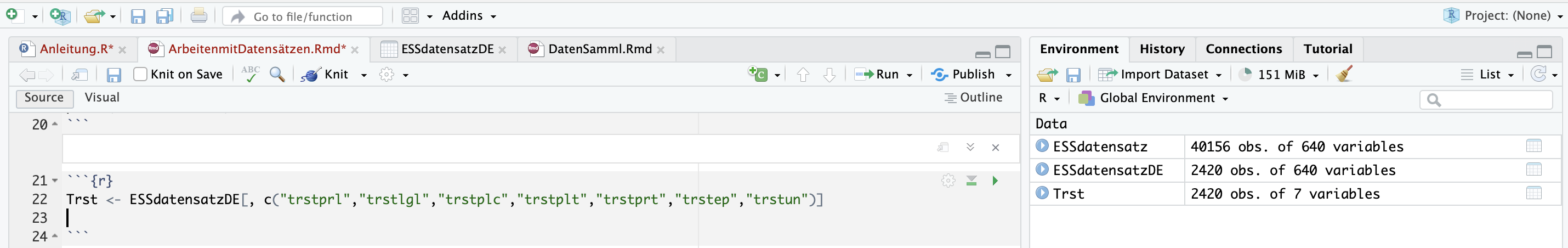Open the recent files dropdown arrow
This screenshot has height=248, width=1568.
(113, 16)
